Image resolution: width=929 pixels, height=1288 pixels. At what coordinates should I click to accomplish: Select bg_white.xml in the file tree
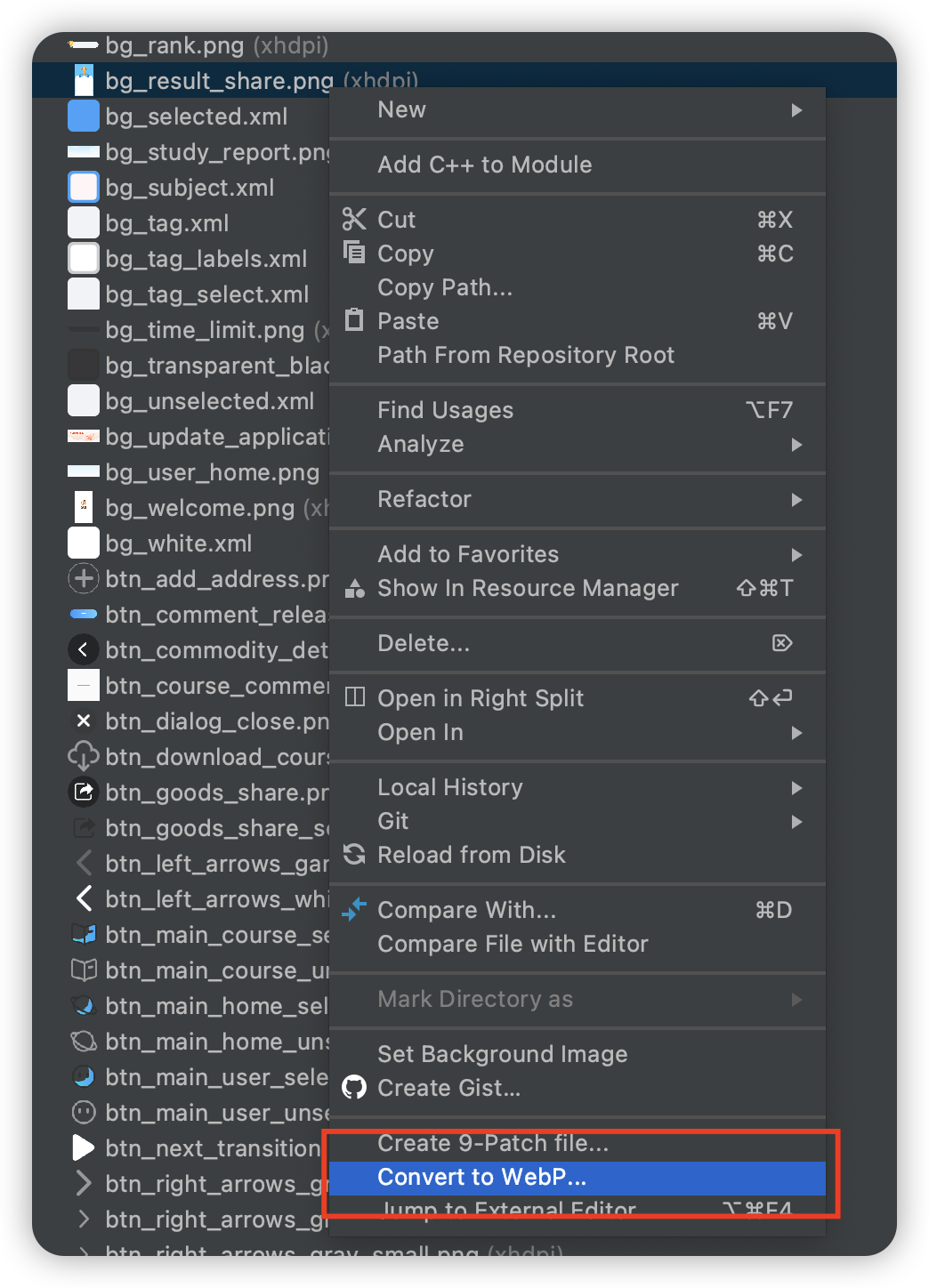[x=181, y=543]
